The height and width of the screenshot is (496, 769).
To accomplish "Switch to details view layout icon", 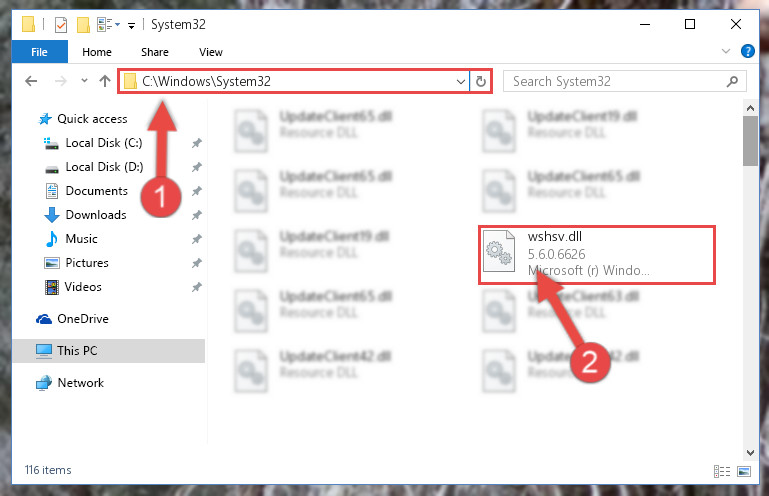I will (721, 471).
